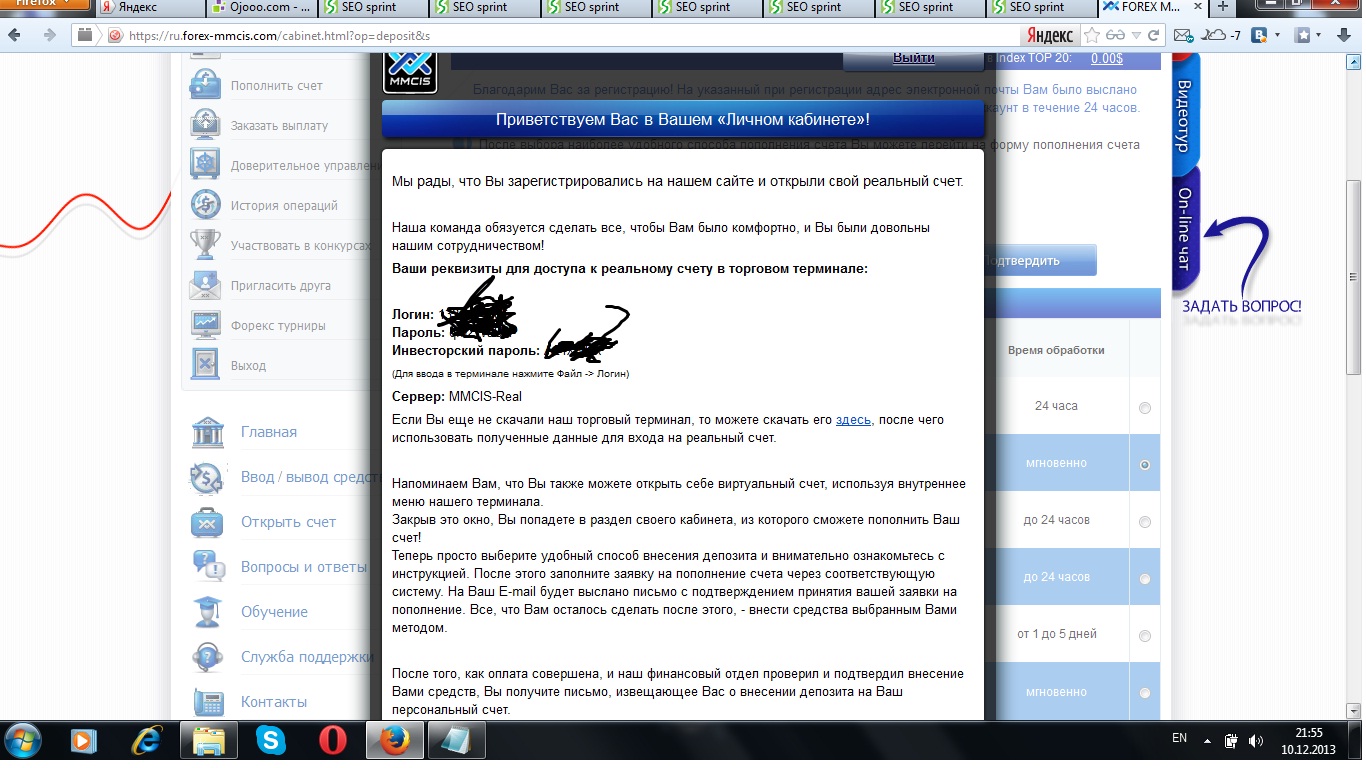
Task: Open the On-line чат side tab
Action: 1184,228
